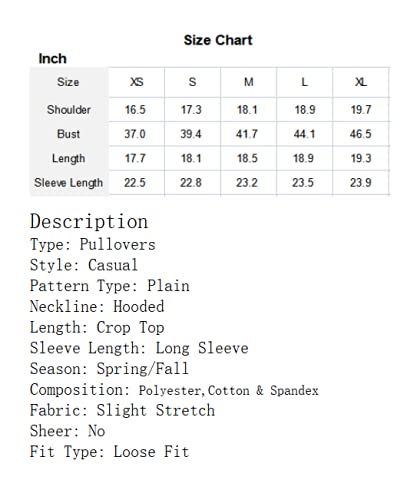This screenshot has height=500, width=417.
Task: Click the Description heading
Action: (89, 222)
